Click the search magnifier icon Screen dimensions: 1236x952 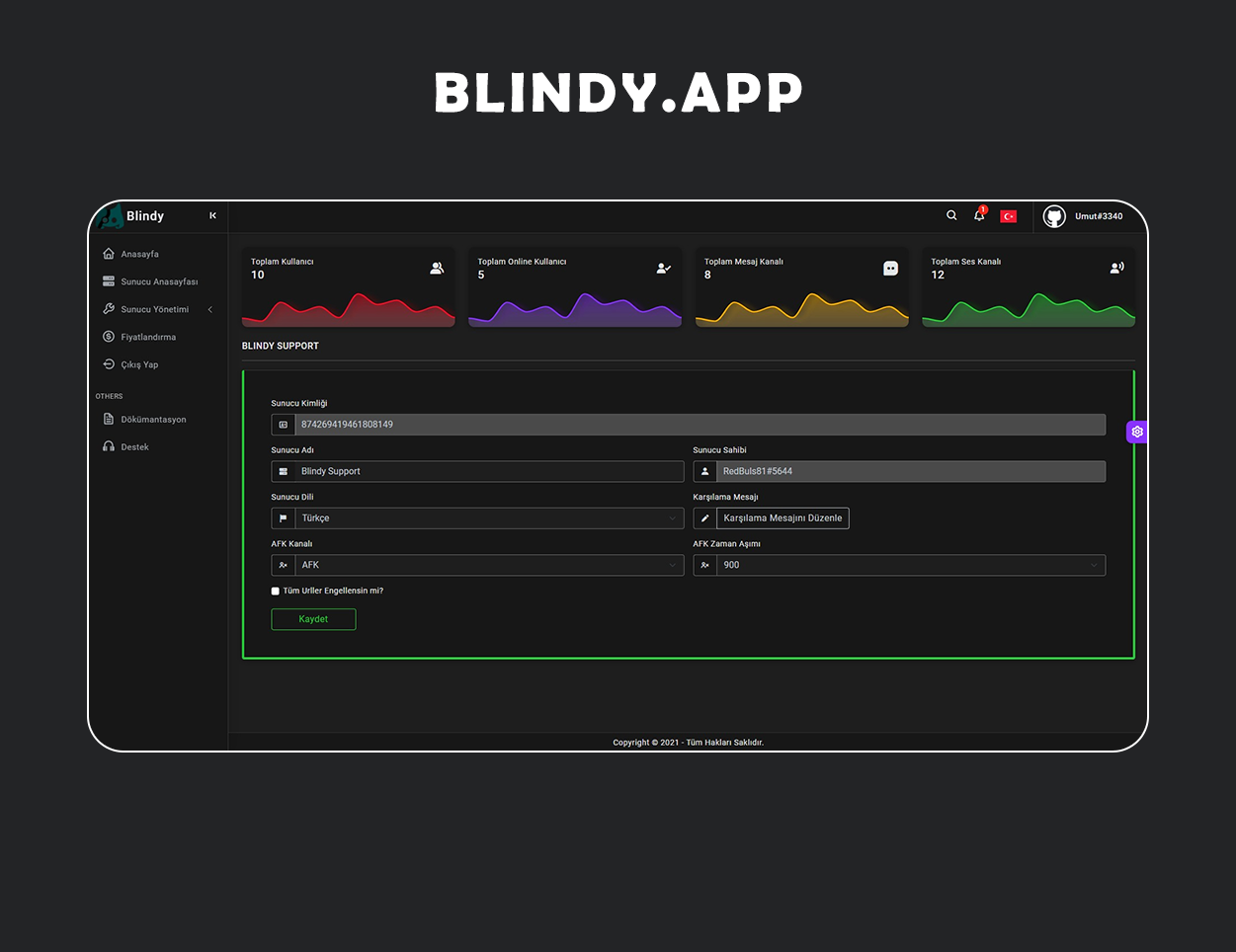click(x=951, y=215)
